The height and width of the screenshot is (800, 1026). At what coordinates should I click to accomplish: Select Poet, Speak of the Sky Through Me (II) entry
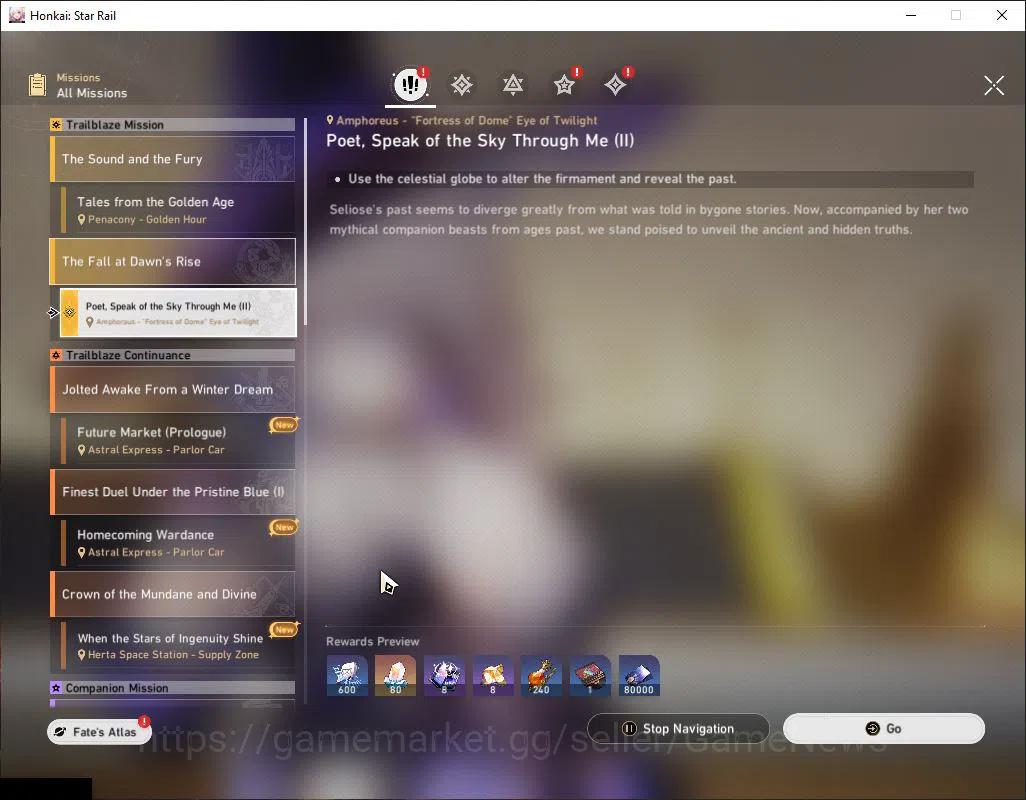click(178, 313)
